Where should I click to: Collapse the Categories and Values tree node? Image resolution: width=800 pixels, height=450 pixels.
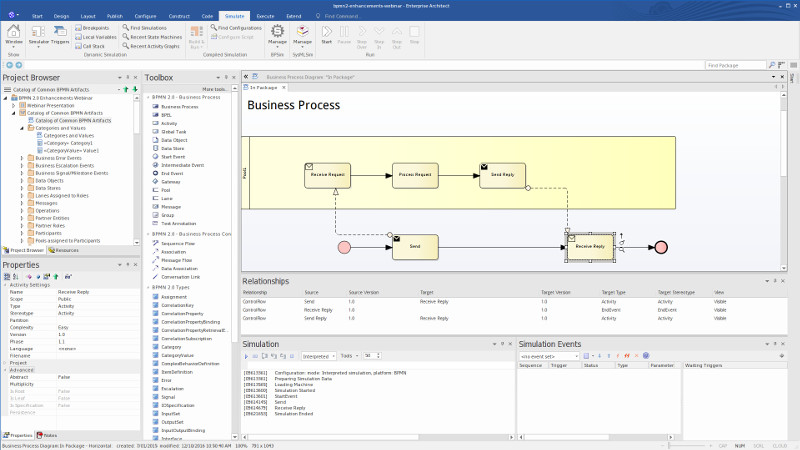20,128
